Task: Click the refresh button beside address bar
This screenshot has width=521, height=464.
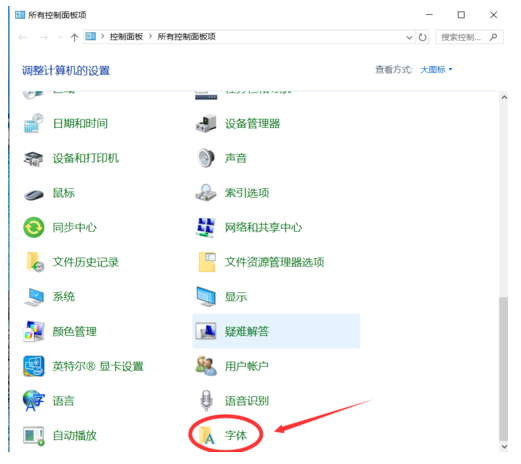Action: pyautogui.click(x=423, y=37)
